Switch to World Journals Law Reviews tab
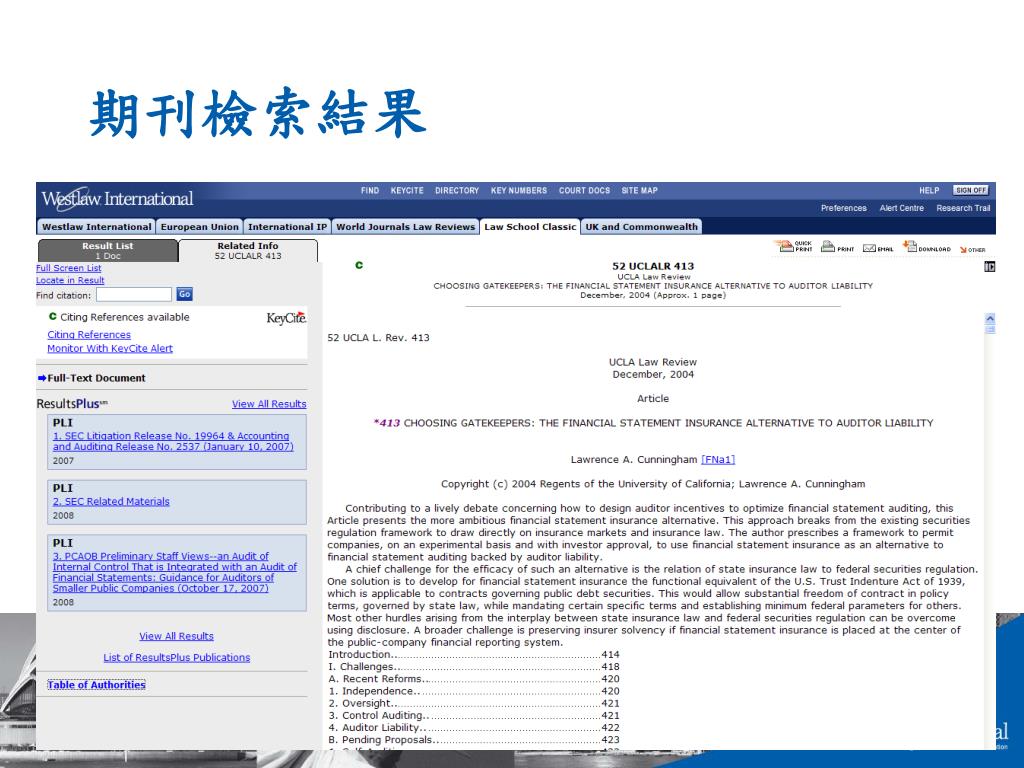Viewport: 1024px width, 768px height. click(x=405, y=227)
